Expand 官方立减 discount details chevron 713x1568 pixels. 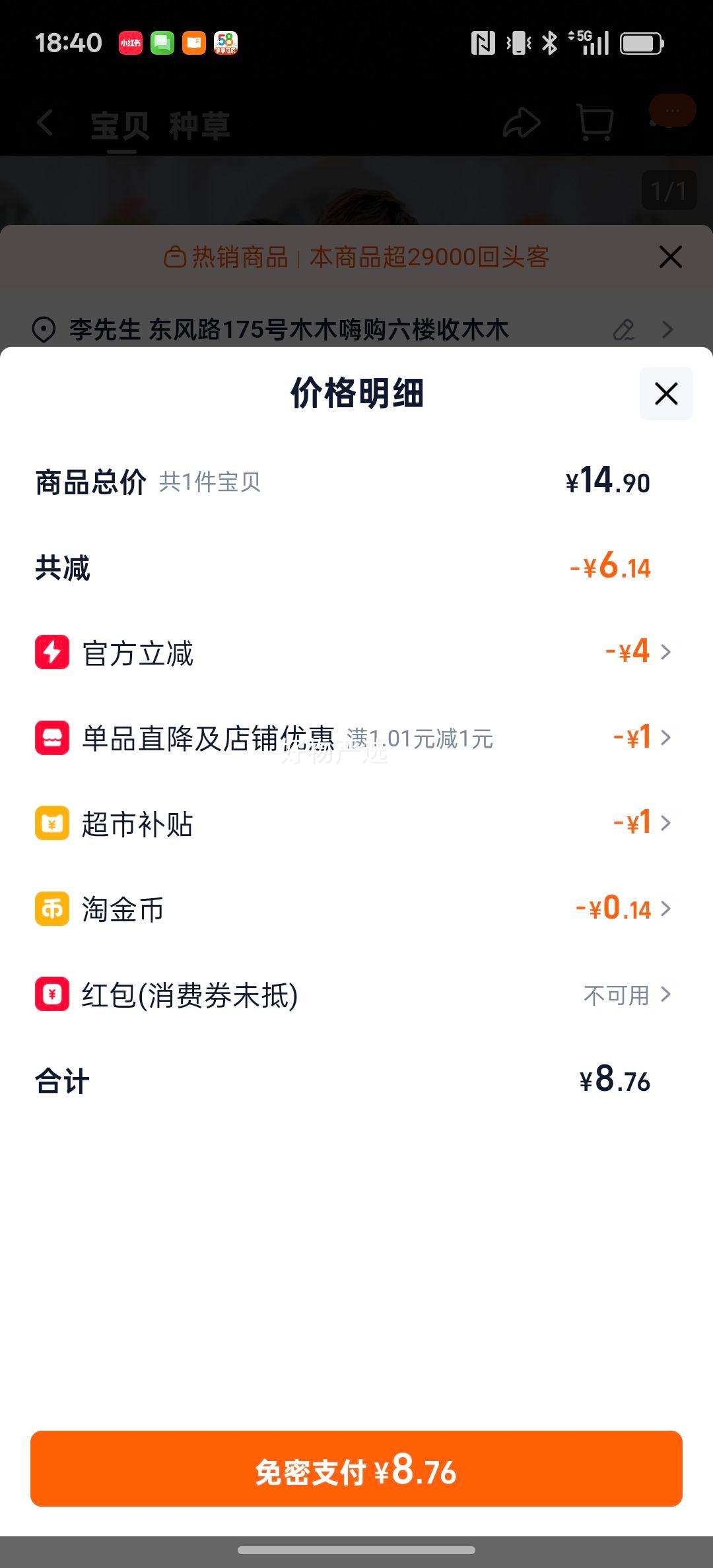[665, 652]
